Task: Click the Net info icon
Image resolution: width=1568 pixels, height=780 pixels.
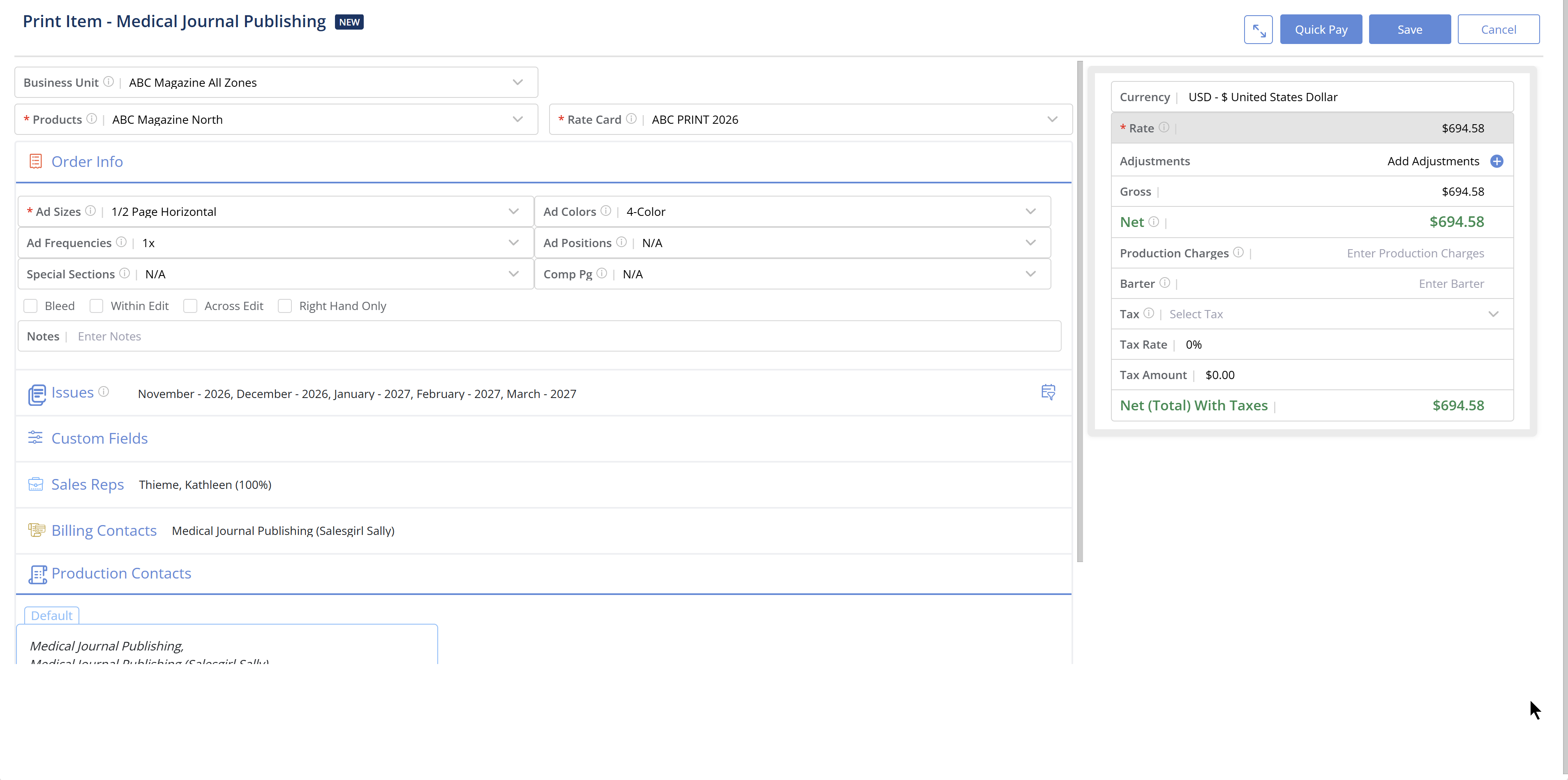Action: 1153,222
